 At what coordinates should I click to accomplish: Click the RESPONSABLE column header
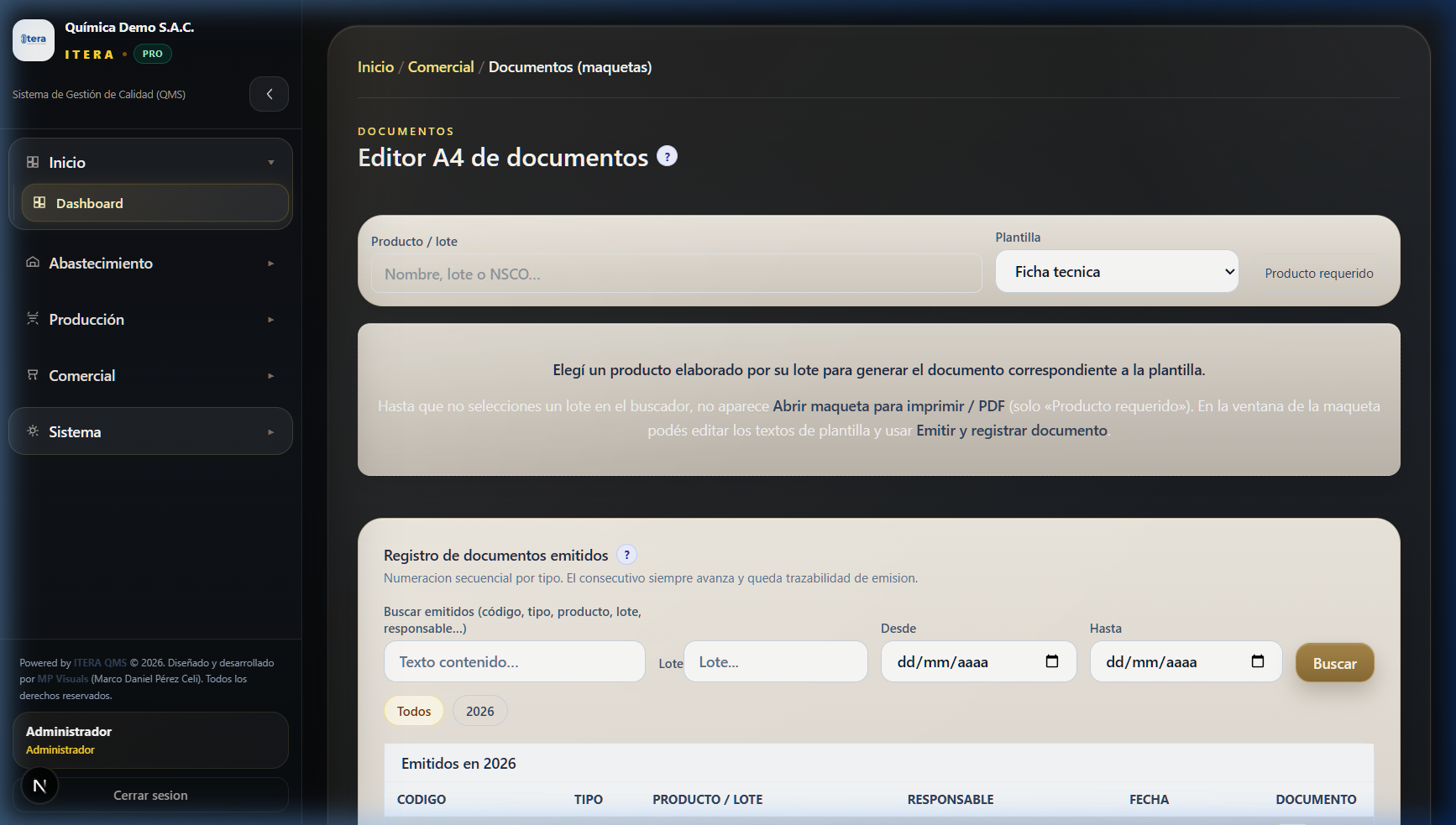point(951,800)
